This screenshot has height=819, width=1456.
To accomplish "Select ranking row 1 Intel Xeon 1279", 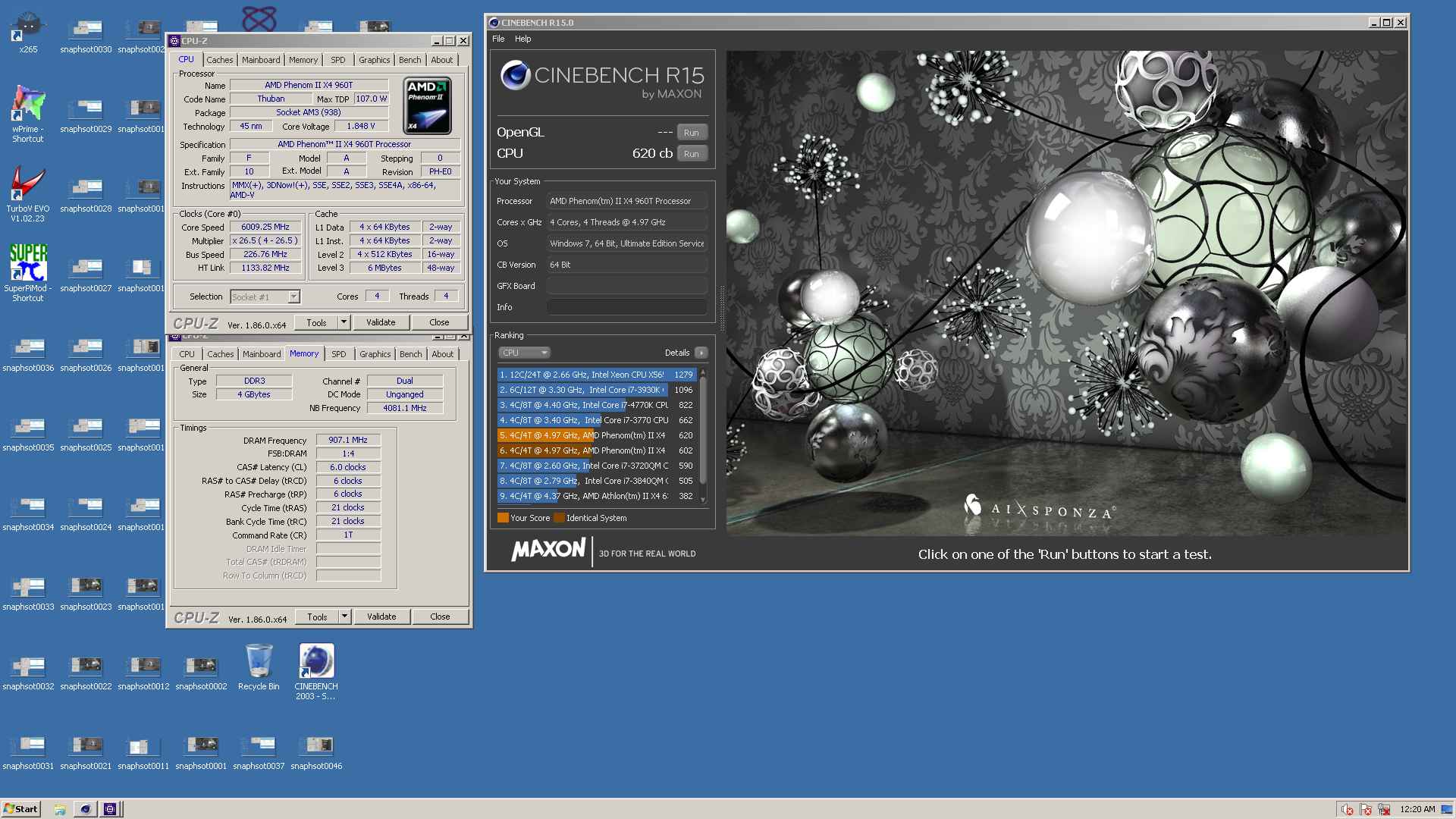I will pyautogui.click(x=597, y=375).
